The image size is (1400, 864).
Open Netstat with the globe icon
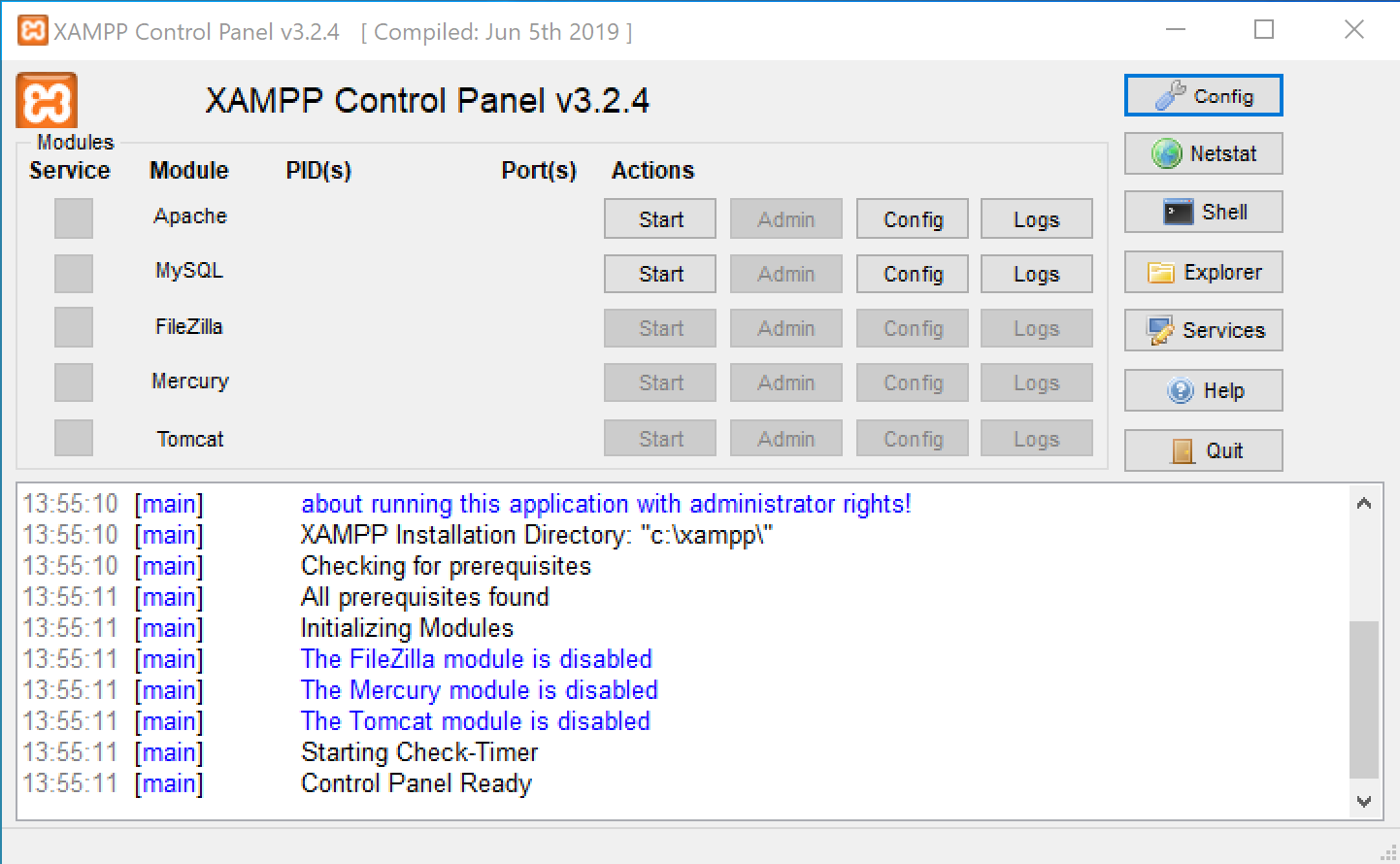pyautogui.click(x=1203, y=153)
